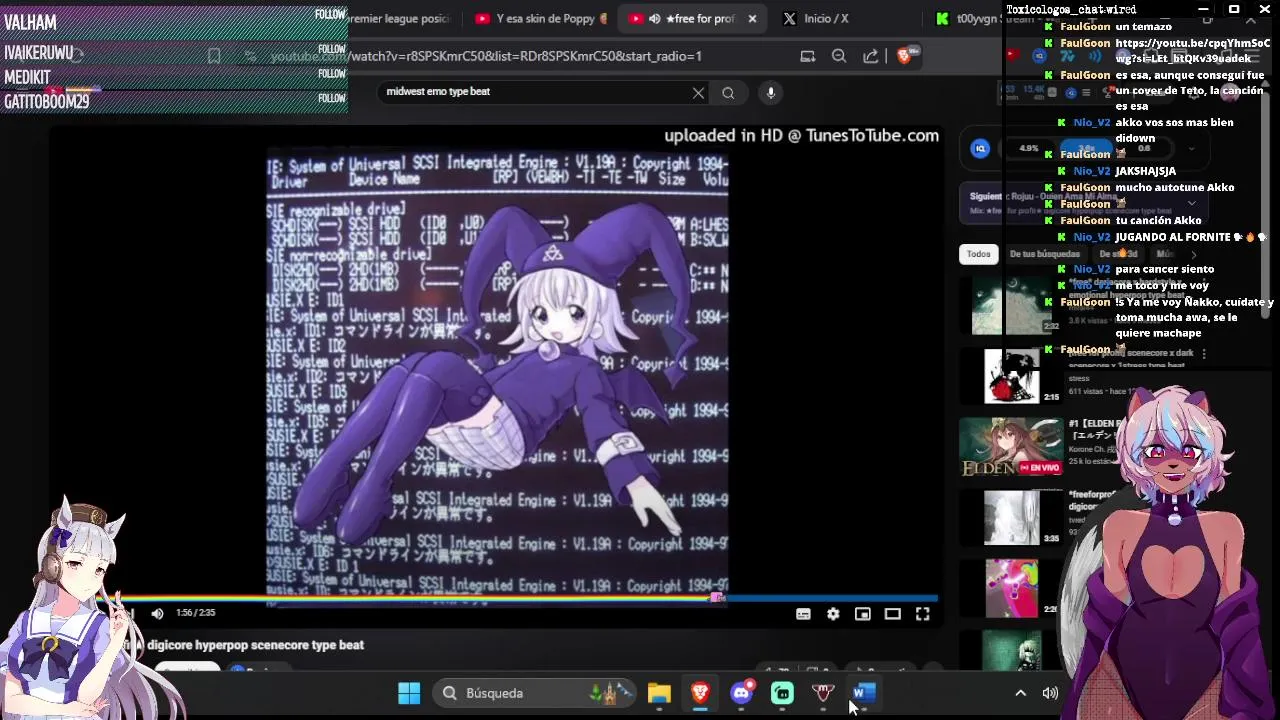This screenshot has width=1280, height=720.
Task: Click the blue IQ extension badge
Action: pyautogui.click(x=981, y=149)
